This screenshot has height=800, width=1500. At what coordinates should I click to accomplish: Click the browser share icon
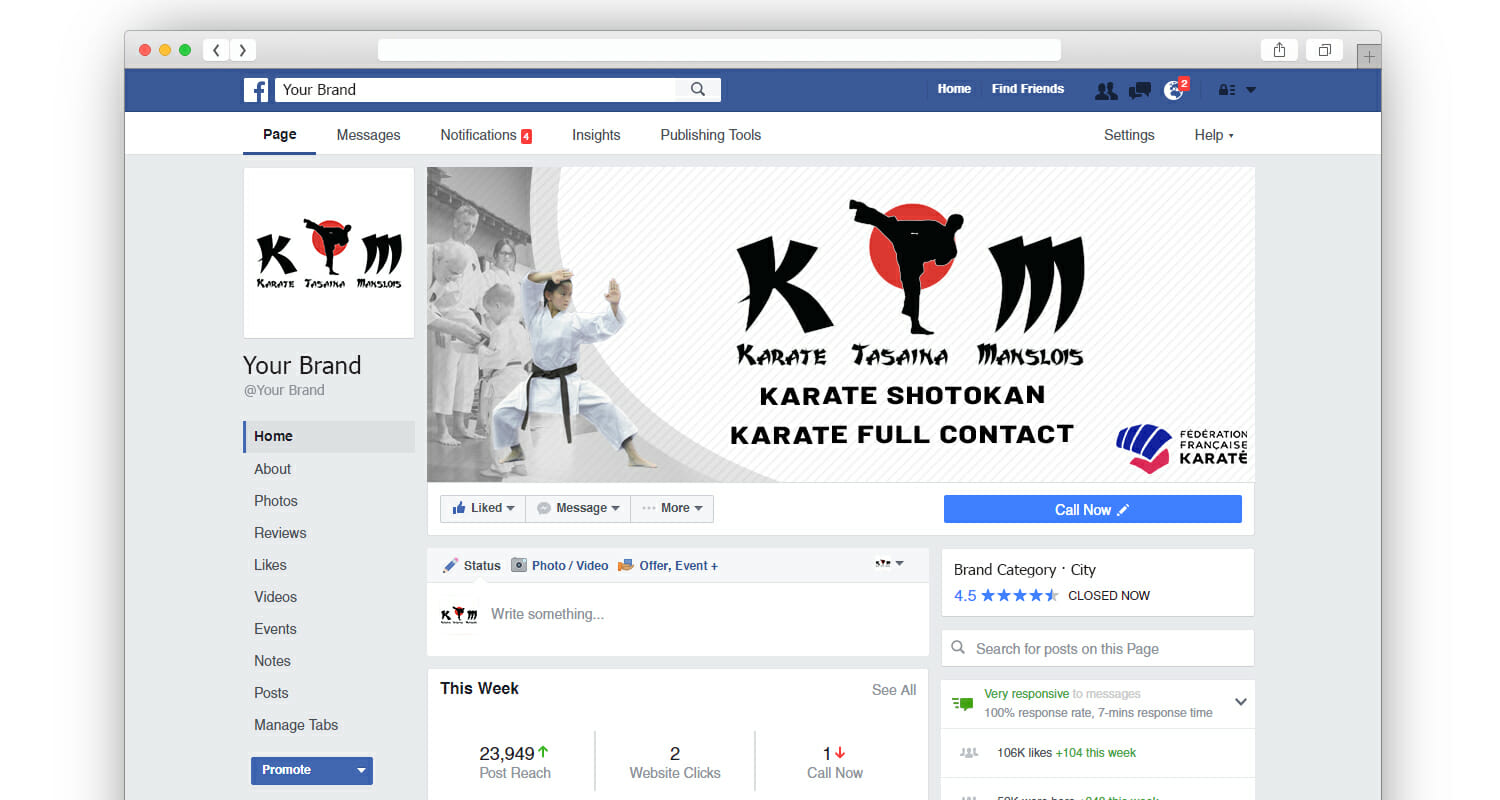click(x=1279, y=50)
